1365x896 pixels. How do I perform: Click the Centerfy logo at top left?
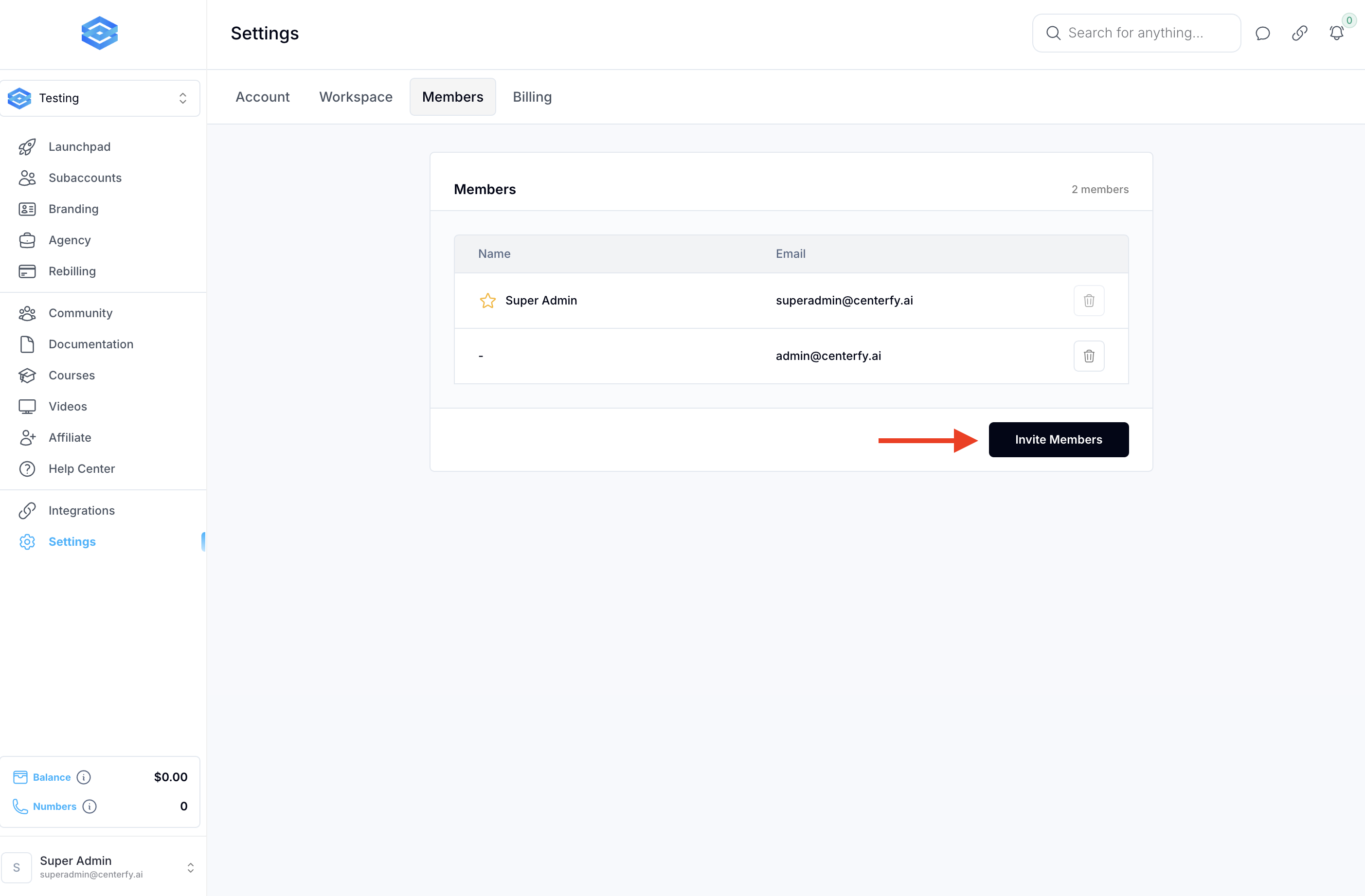pos(100,33)
